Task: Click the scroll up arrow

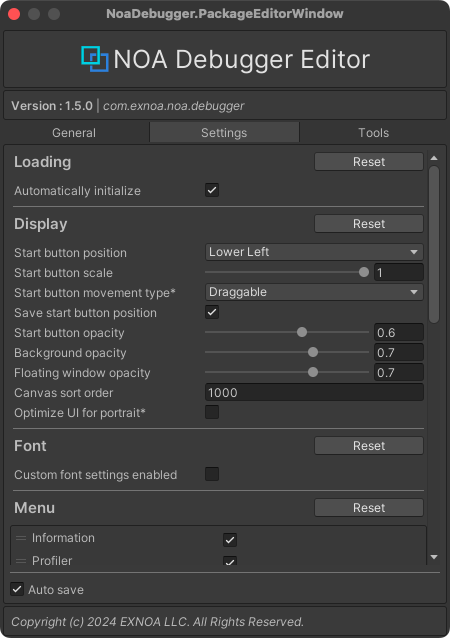Action: pos(434,158)
